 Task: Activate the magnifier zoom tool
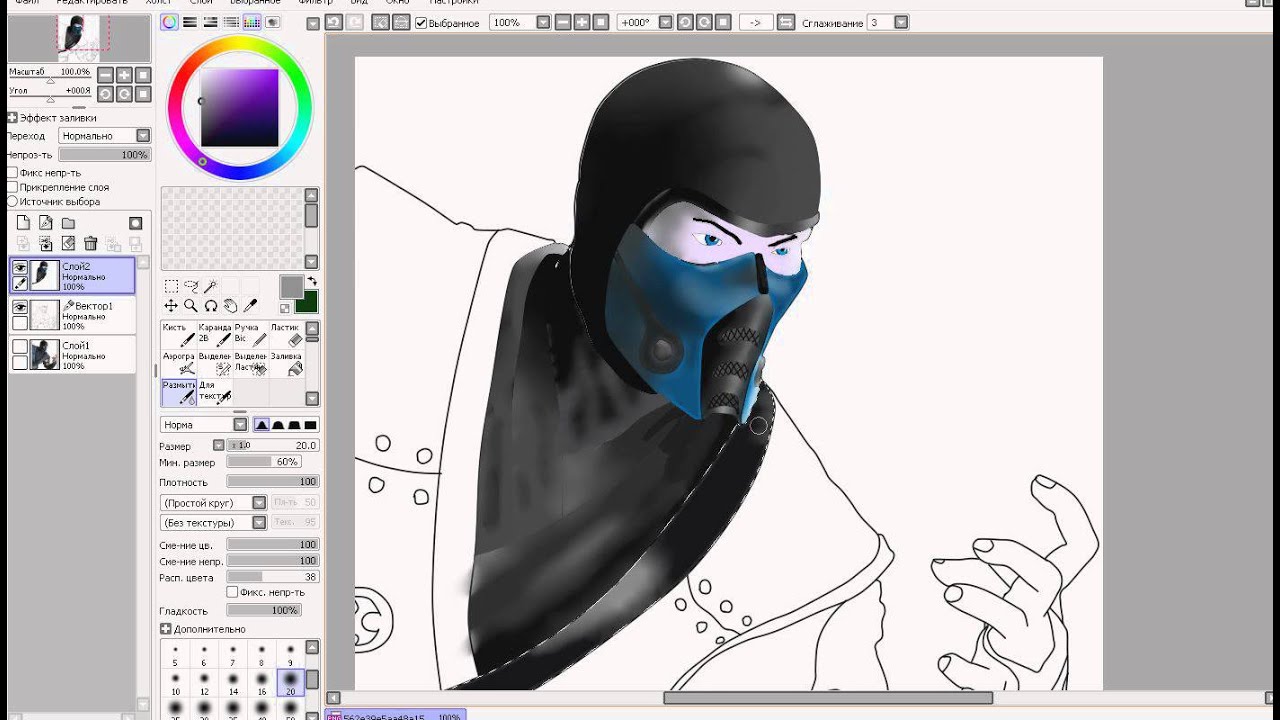(191, 306)
